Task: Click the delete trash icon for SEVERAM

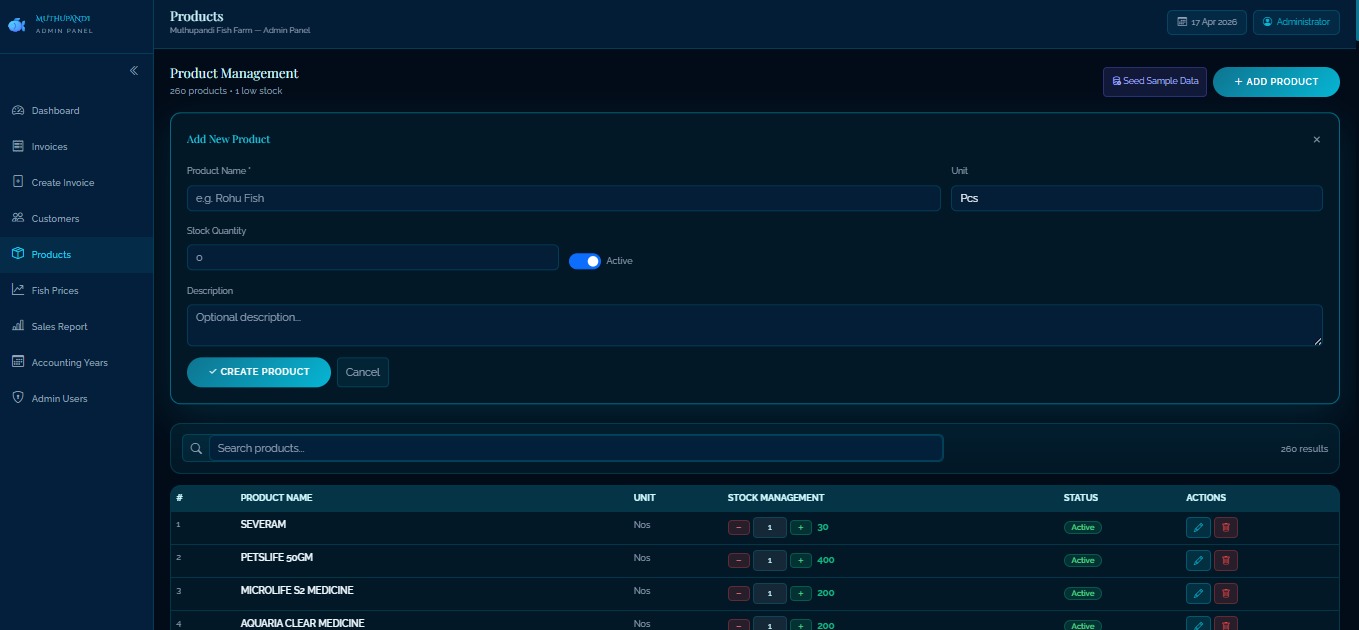Action: point(1226,527)
